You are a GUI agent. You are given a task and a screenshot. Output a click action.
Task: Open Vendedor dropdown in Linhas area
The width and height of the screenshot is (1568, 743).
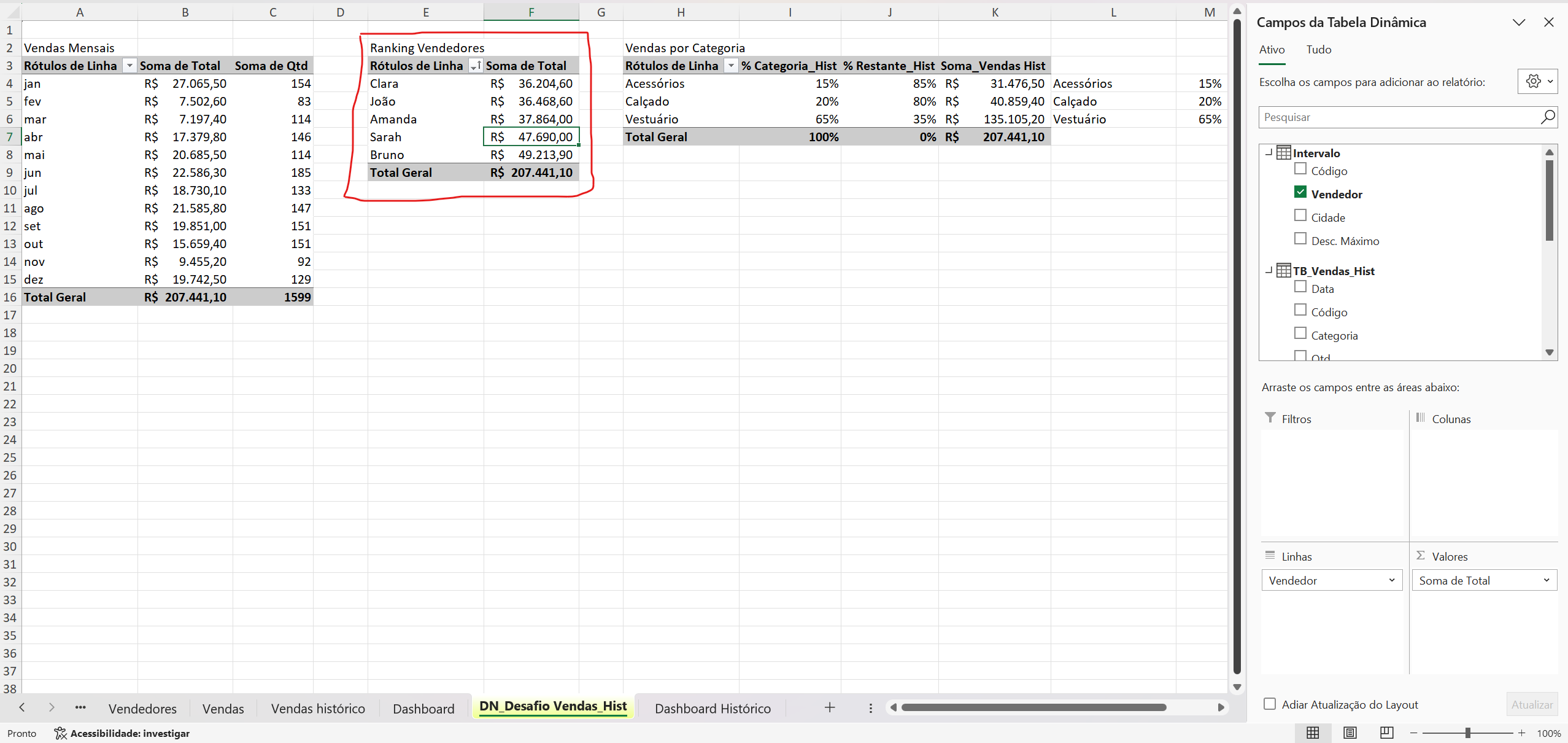[x=1391, y=580]
